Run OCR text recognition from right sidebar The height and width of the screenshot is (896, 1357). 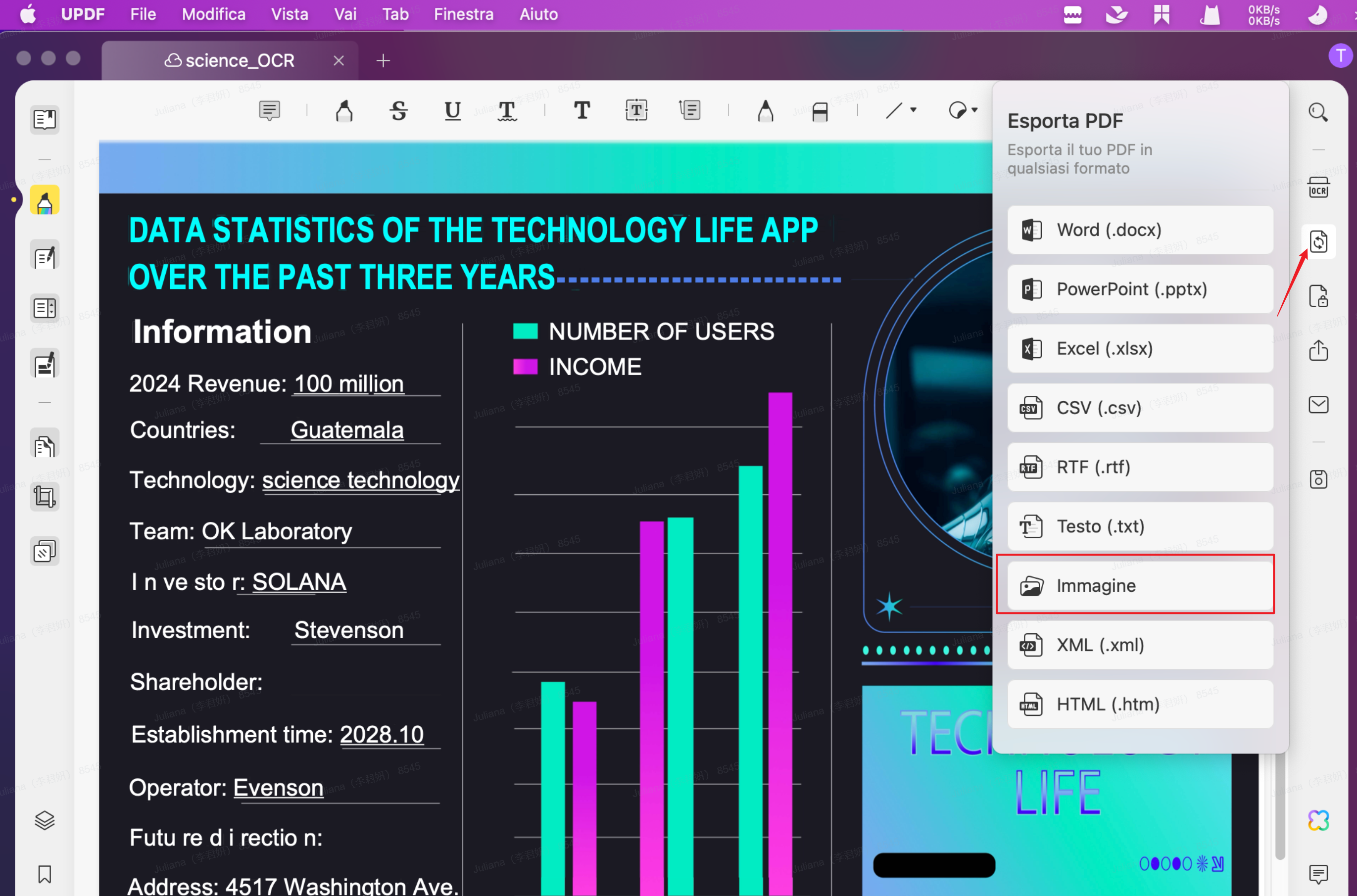pyautogui.click(x=1318, y=188)
